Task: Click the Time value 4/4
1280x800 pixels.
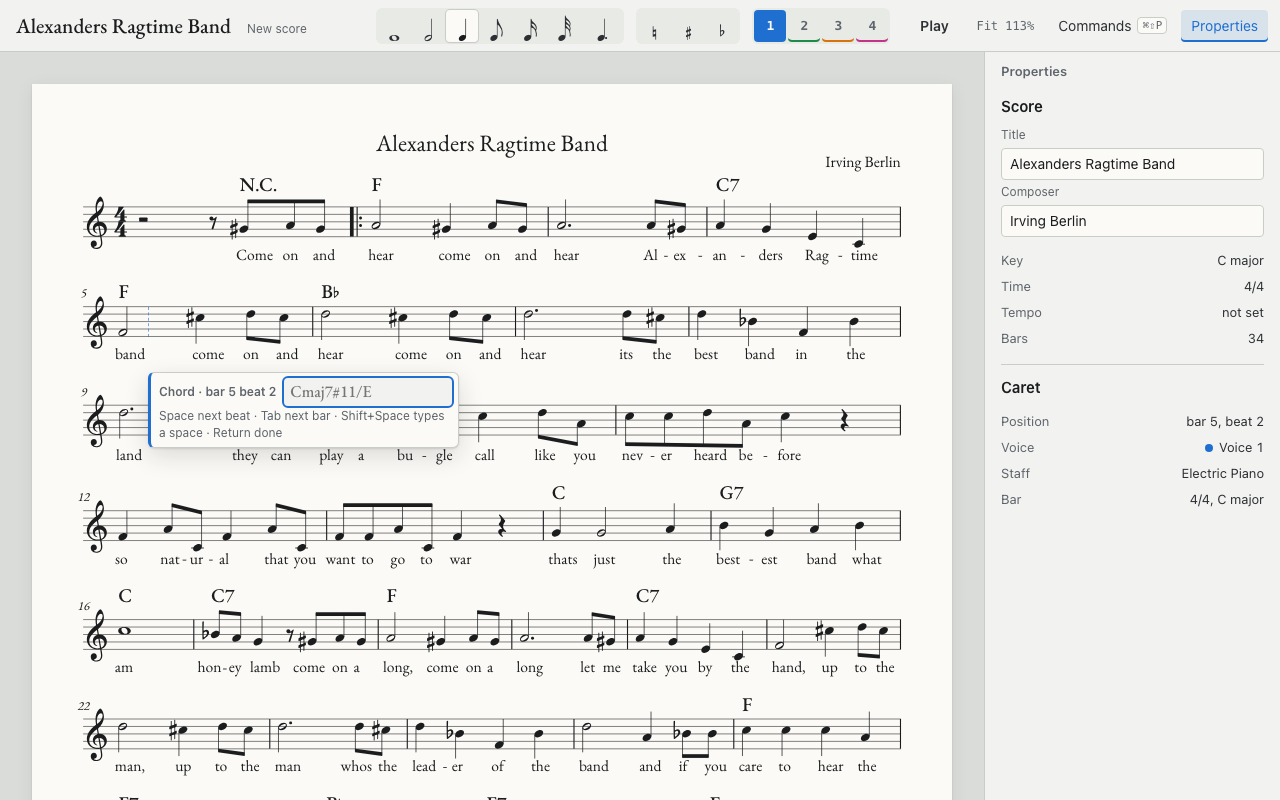Action: [1254, 287]
